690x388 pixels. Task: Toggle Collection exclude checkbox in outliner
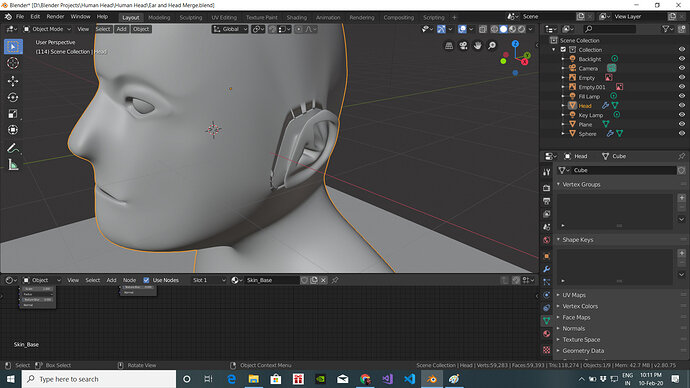tap(563, 50)
